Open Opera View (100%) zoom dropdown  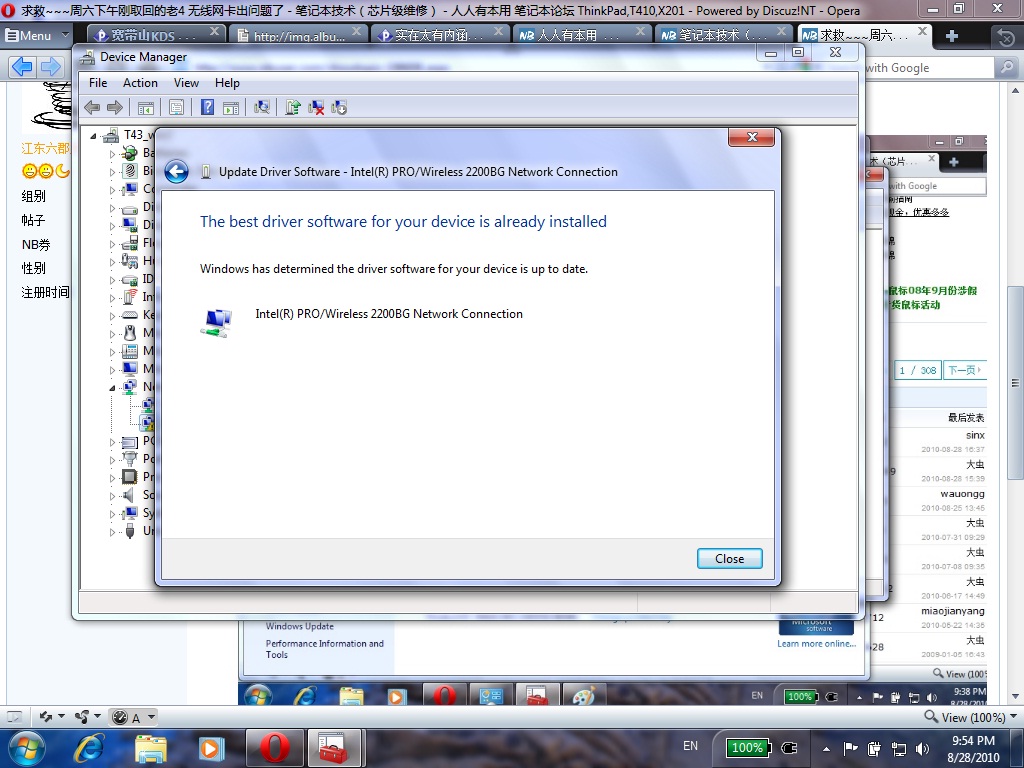click(x=970, y=717)
